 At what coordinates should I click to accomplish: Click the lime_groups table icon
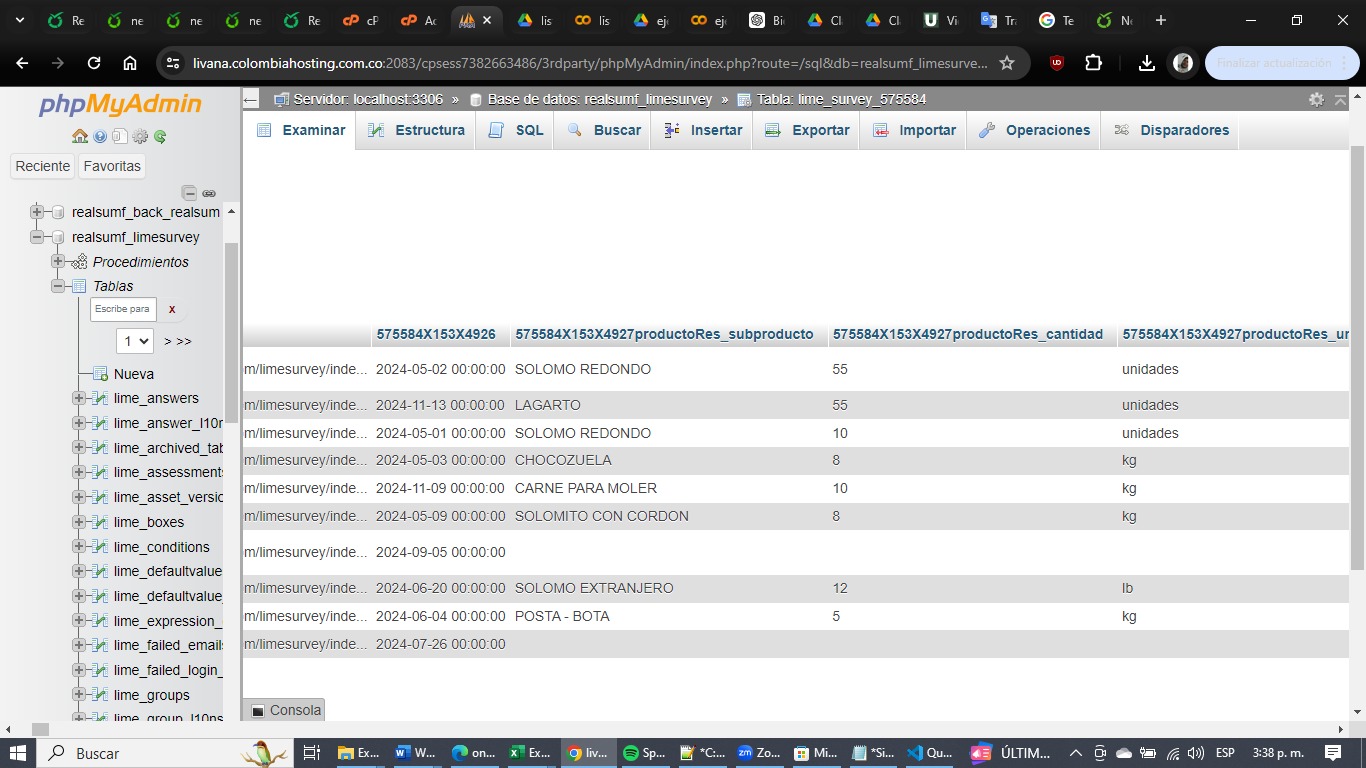pos(100,695)
